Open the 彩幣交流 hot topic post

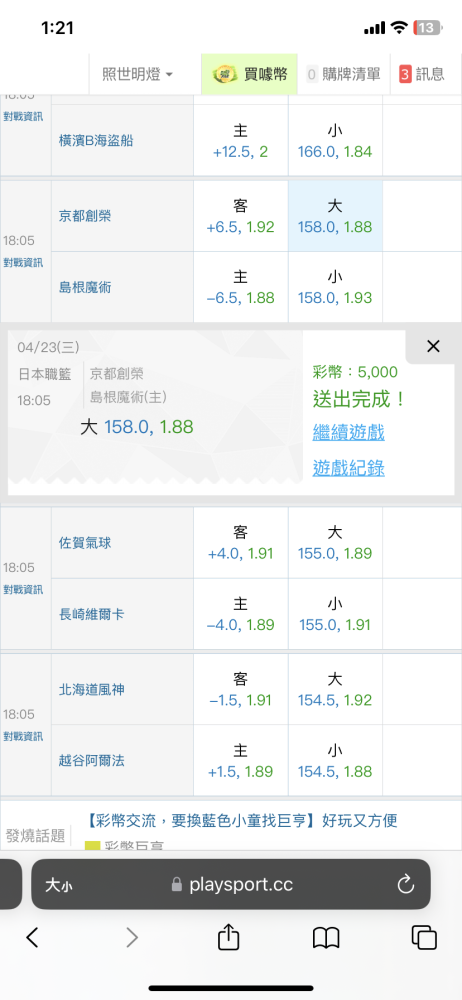(242, 820)
